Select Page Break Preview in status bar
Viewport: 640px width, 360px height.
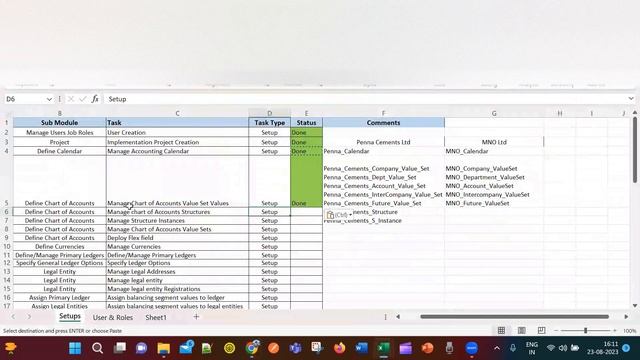pyautogui.click(x=541, y=331)
